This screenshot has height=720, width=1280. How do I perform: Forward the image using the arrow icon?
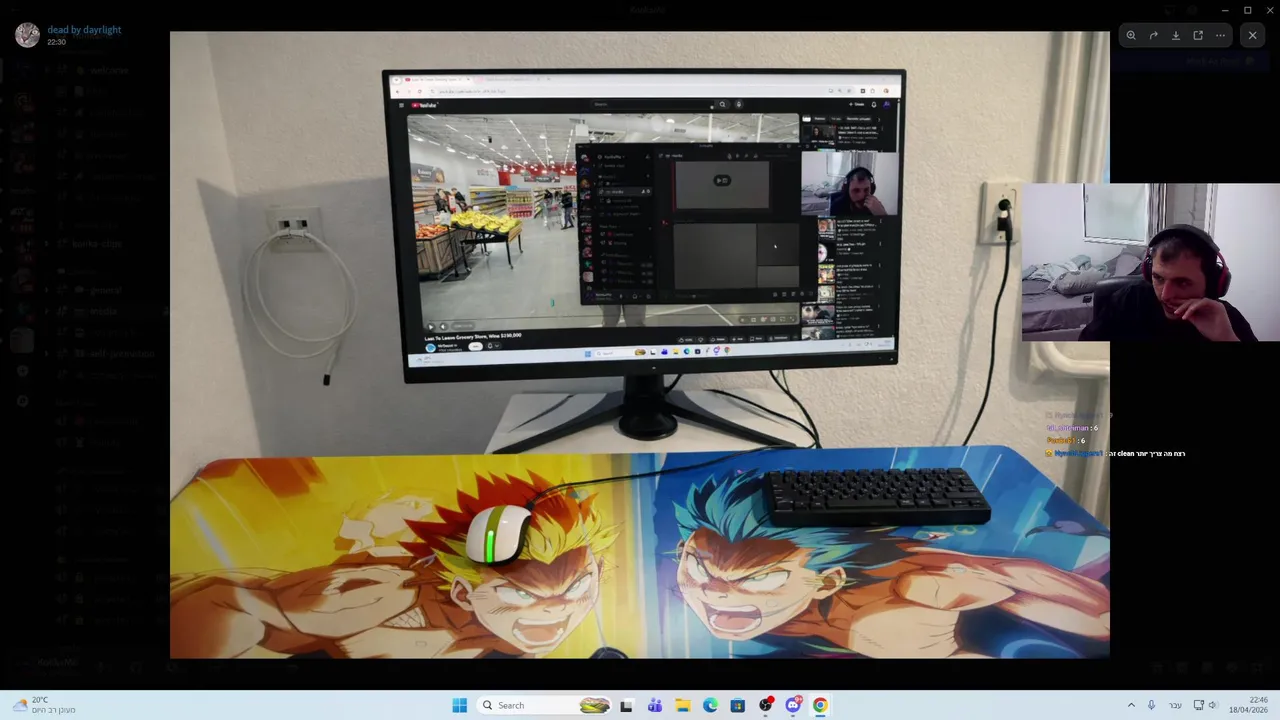1153,35
